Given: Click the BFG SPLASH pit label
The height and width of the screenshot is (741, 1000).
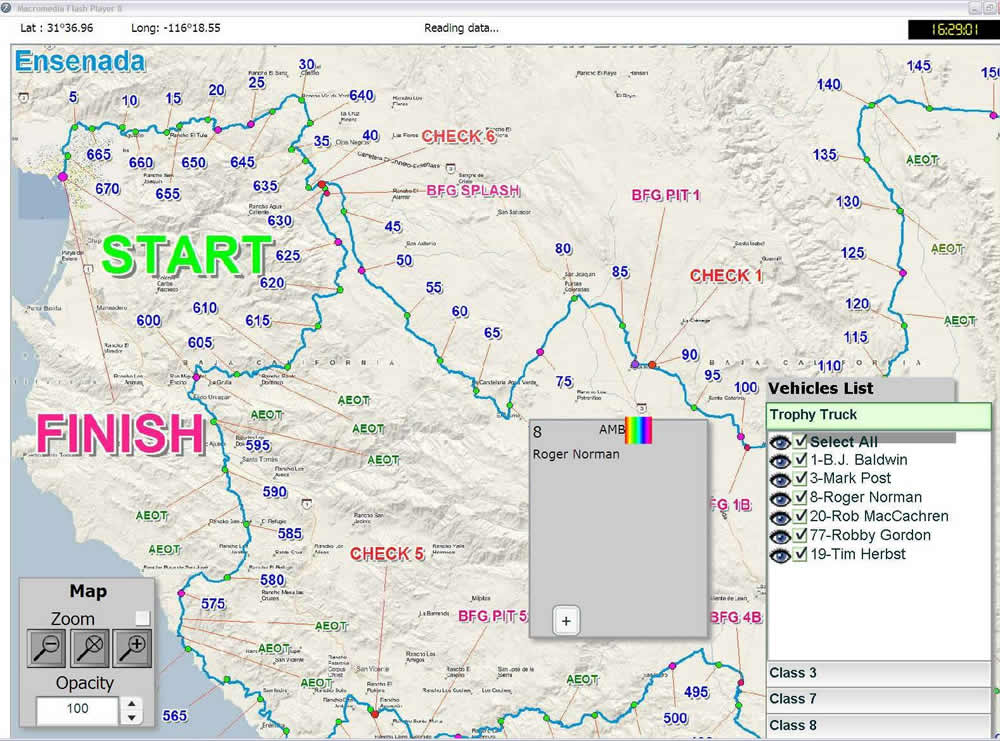Looking at the screenshot, I should (x=473, y=191).
